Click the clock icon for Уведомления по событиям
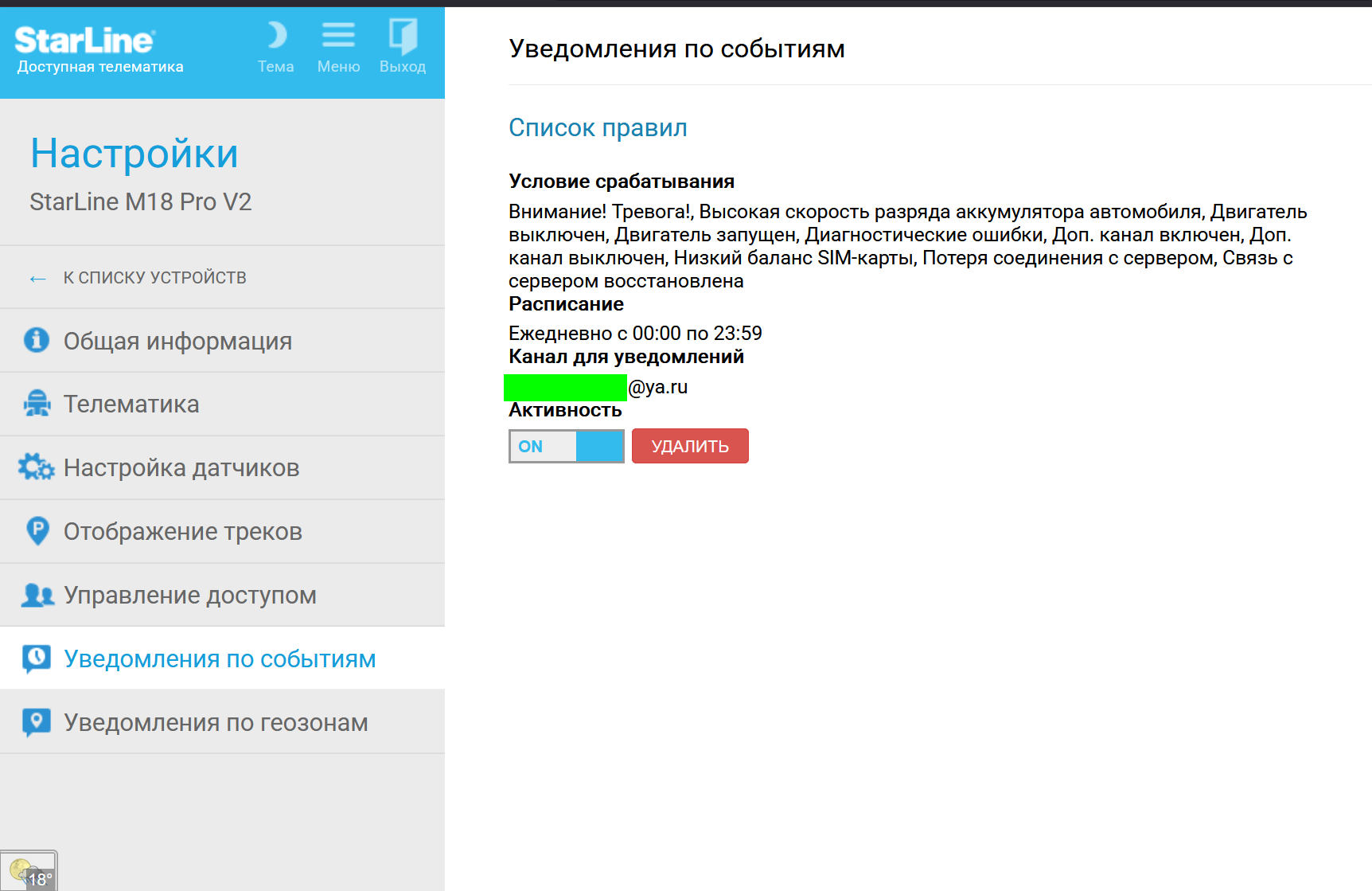Screen dimensions: 1372x891 coord(37,658)
